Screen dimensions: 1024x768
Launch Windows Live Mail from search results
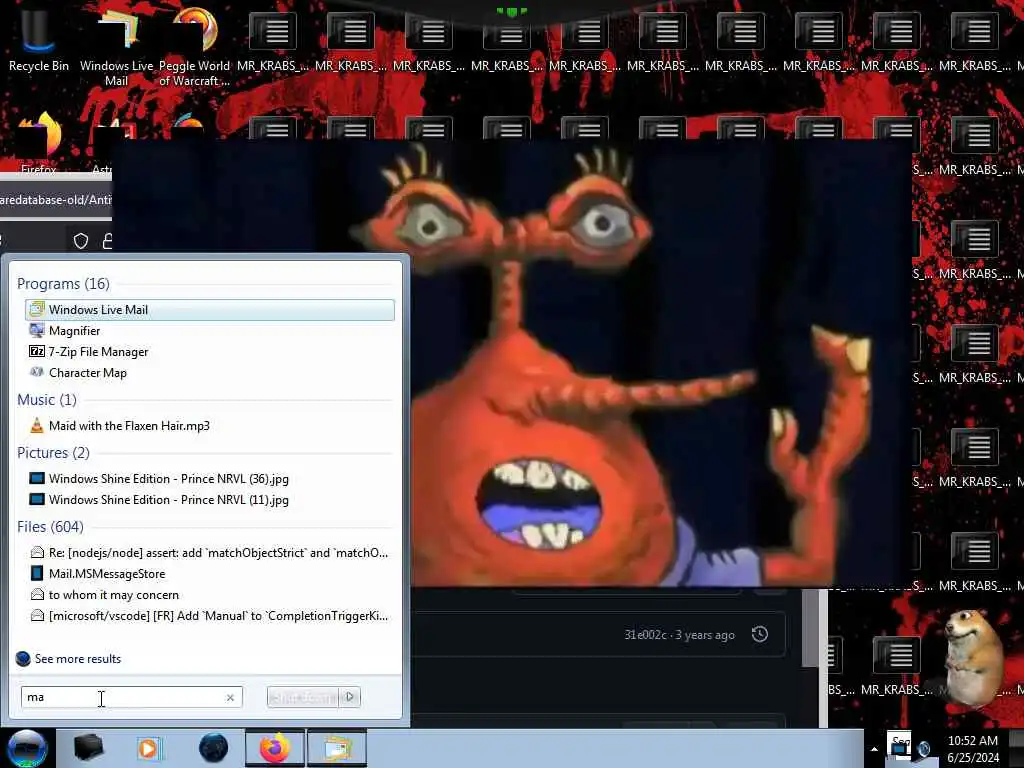coord(210,310)
